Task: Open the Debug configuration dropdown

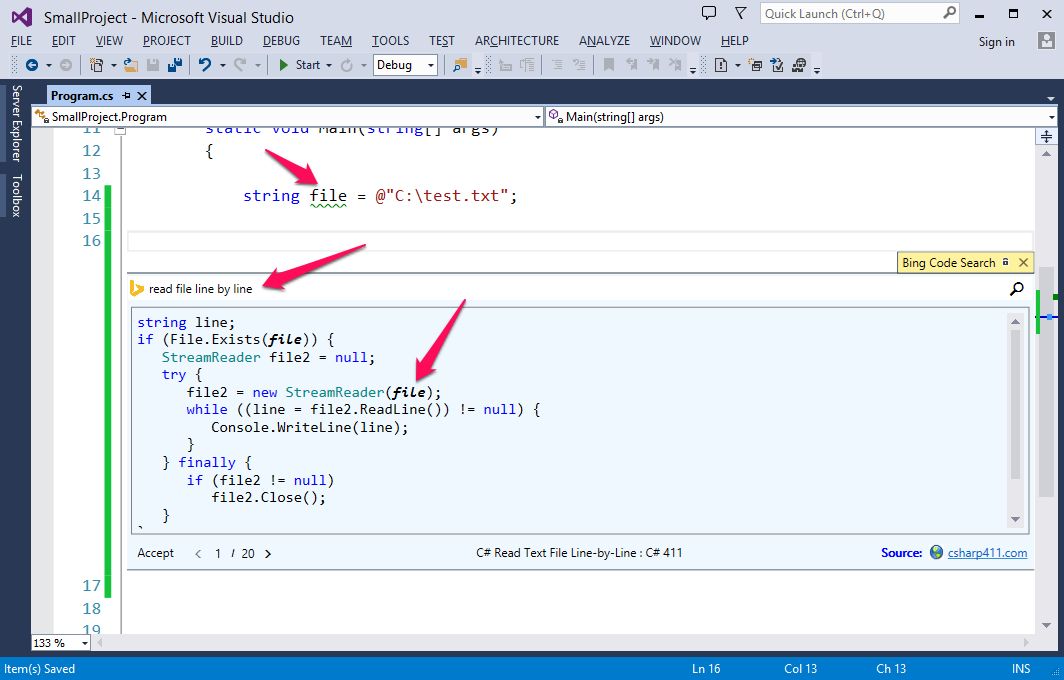Action: [405, 65]
